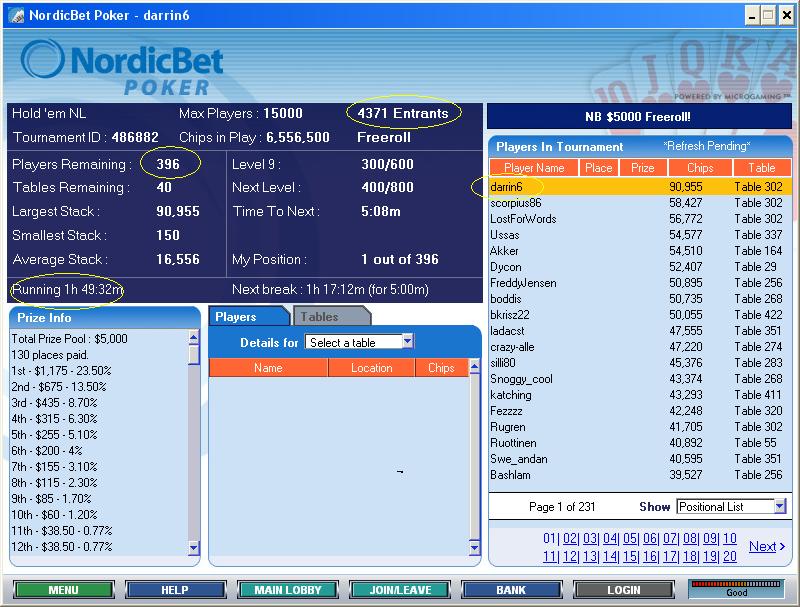Screen dimensions: 800x607
Task: Select player katching in the list
Action: coord(640,395)
